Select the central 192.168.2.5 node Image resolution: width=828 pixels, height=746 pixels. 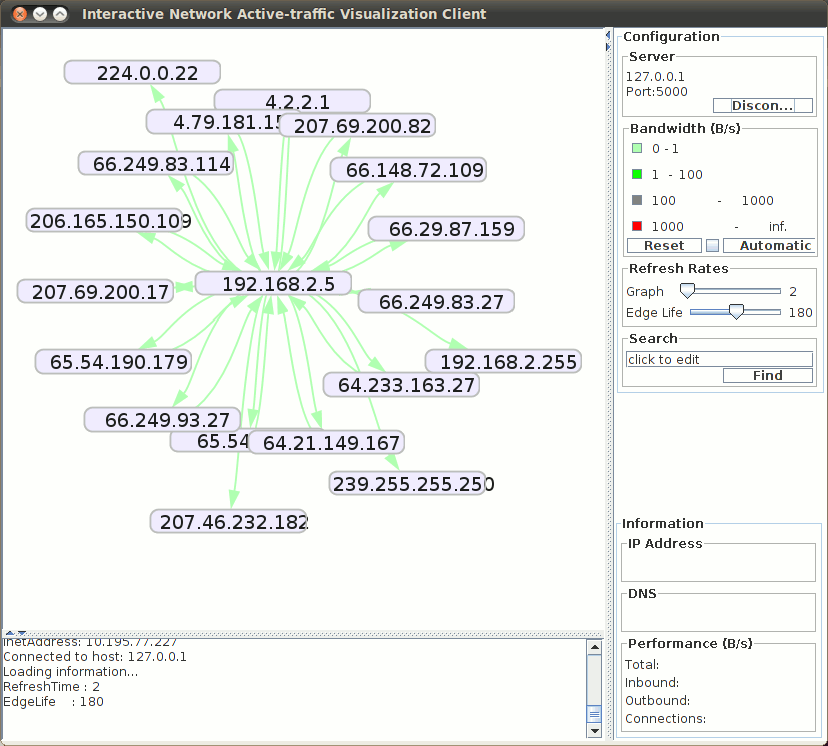(272, 283)
